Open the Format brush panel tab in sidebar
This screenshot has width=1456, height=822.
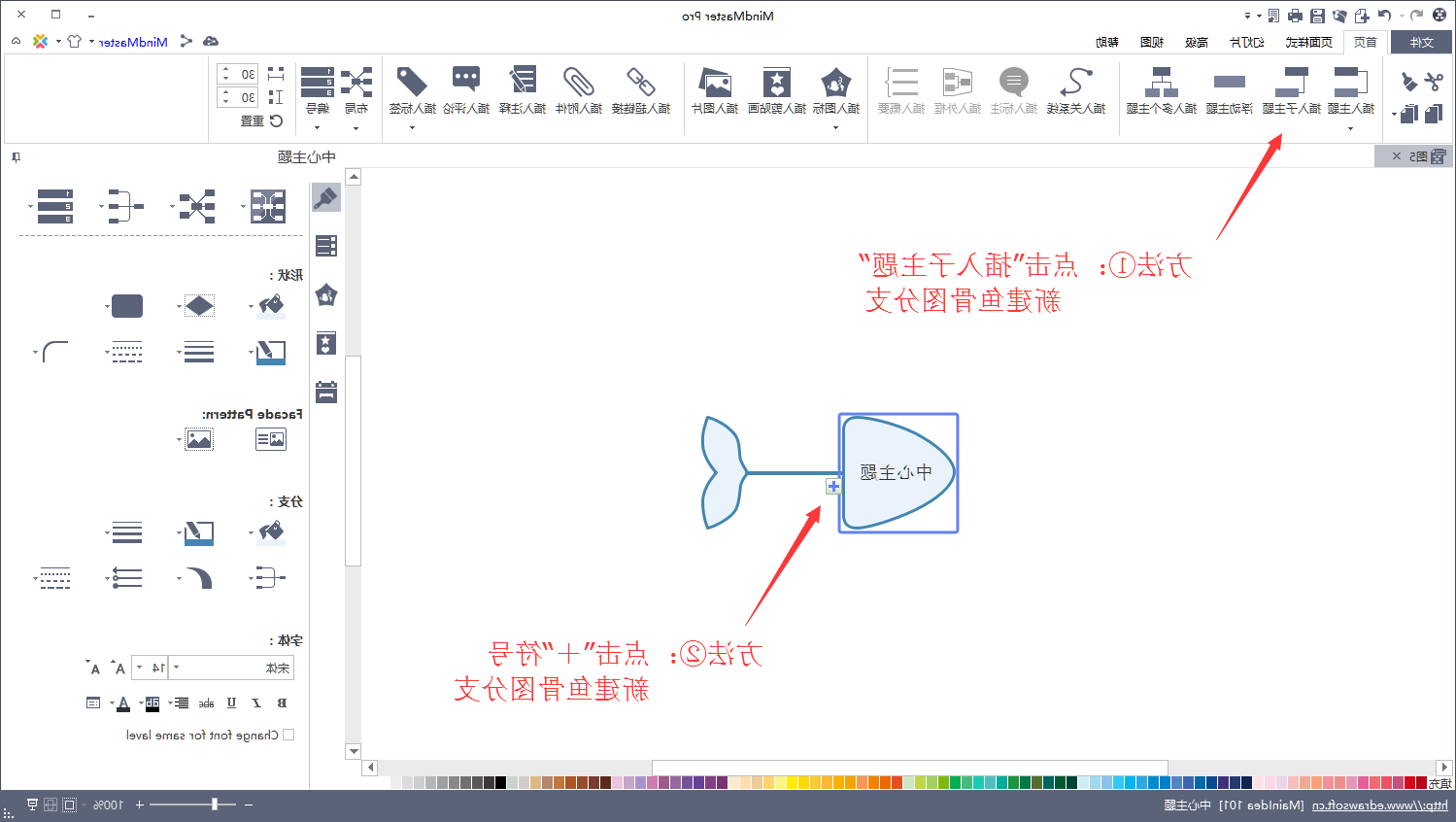[326, 197]
